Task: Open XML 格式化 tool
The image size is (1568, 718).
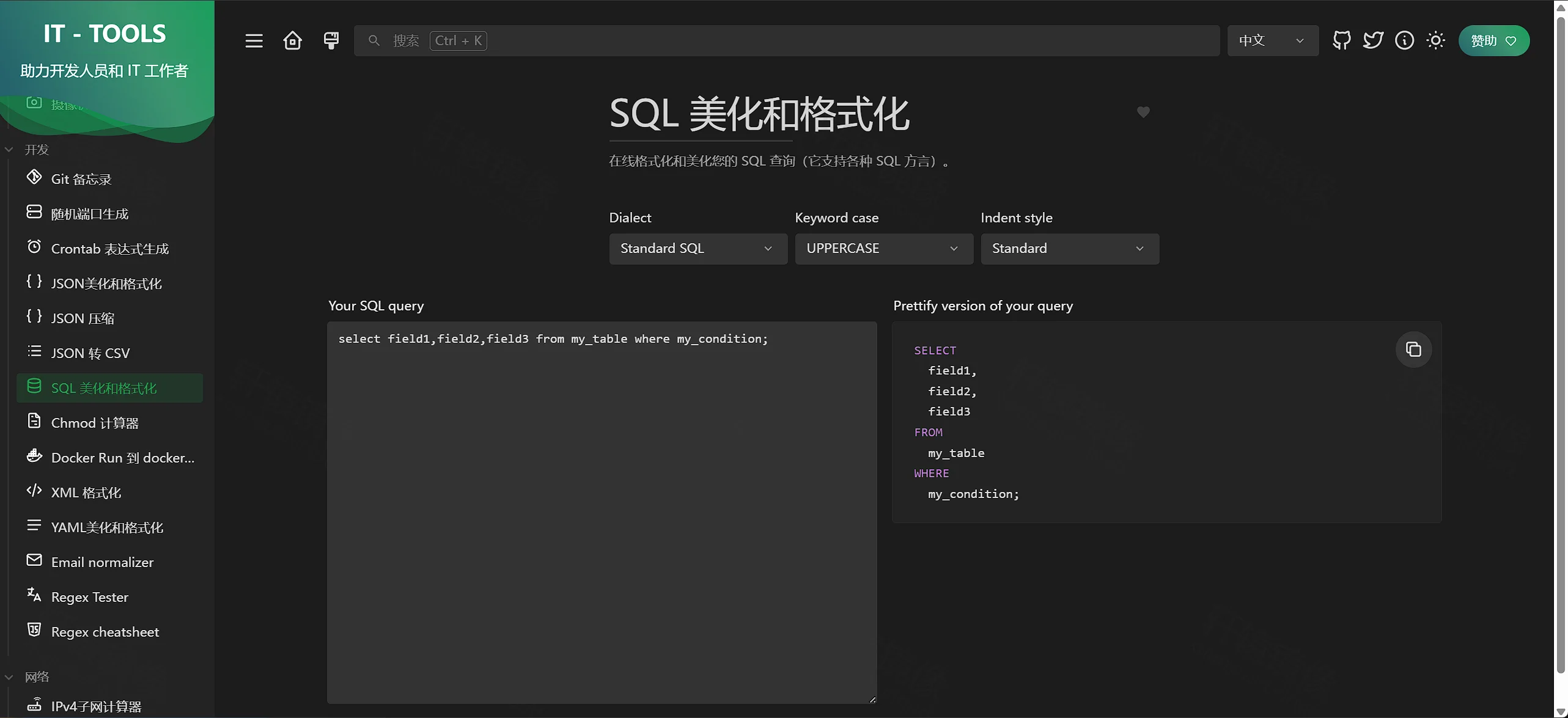Action: pyautogui.click(x=110, y=493)
